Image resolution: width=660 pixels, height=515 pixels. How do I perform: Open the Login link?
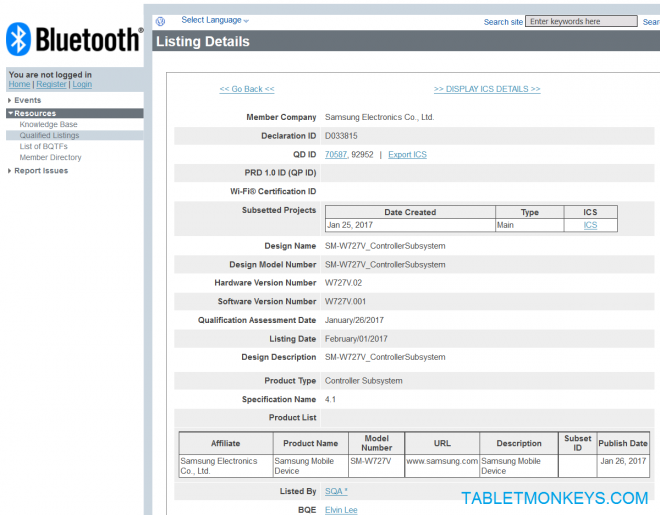(x=82, y=84)
